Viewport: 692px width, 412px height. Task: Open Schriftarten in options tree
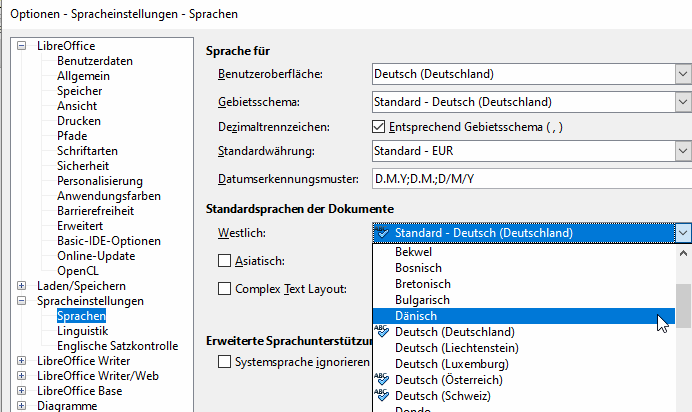pyautogui.click(x=87, y=151)
